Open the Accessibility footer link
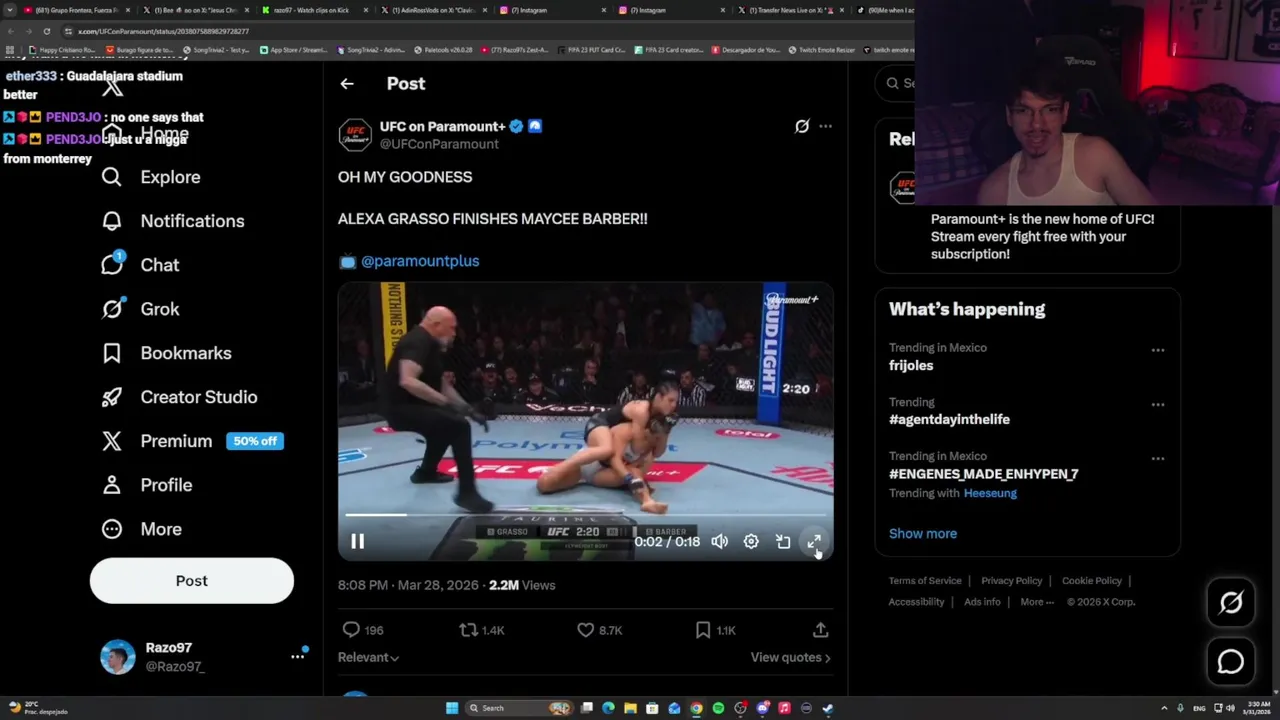The width and height of the screenshot is (1280, 720). [916, 602]
